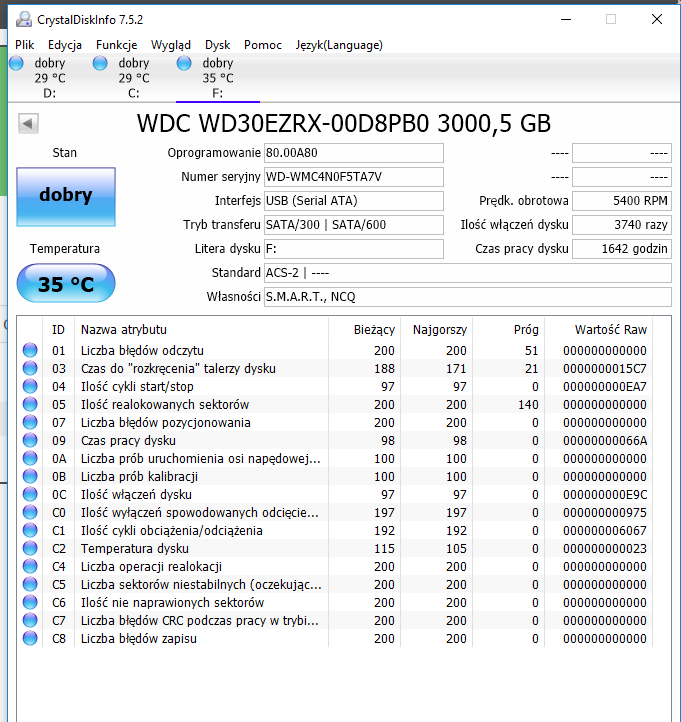Select the 'Ilość realokowanych sektorów' attribute name

click(165, 404)
